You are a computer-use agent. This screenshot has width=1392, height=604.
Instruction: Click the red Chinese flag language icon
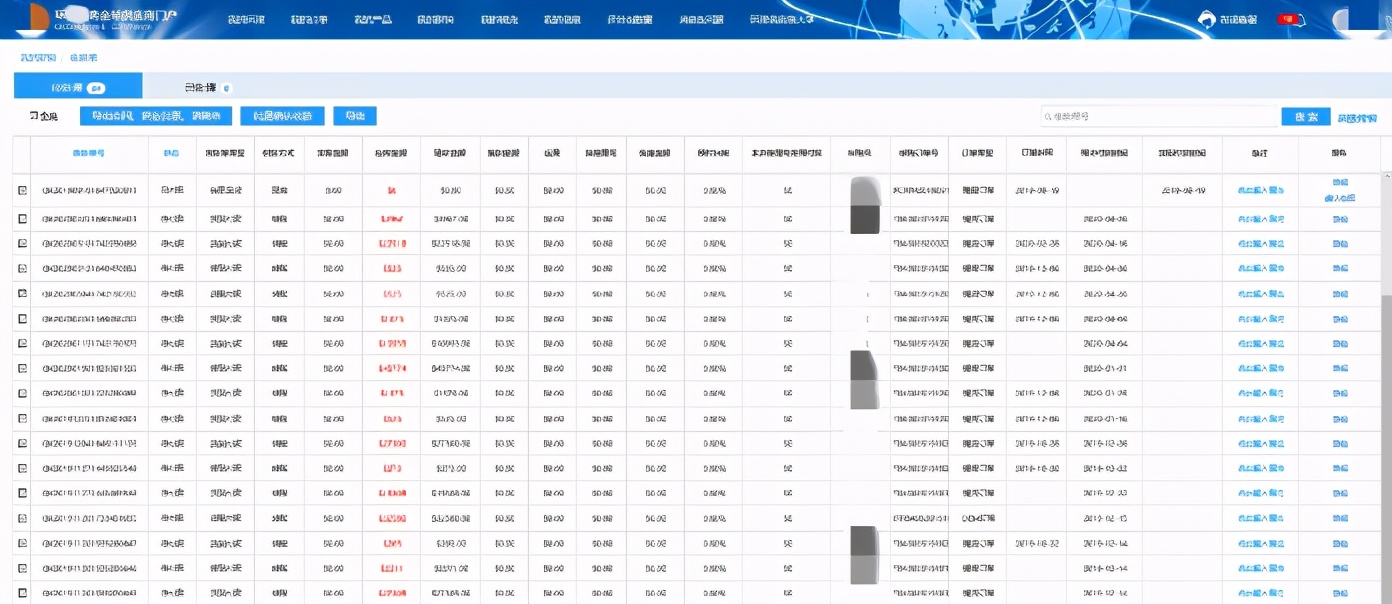1287,19
